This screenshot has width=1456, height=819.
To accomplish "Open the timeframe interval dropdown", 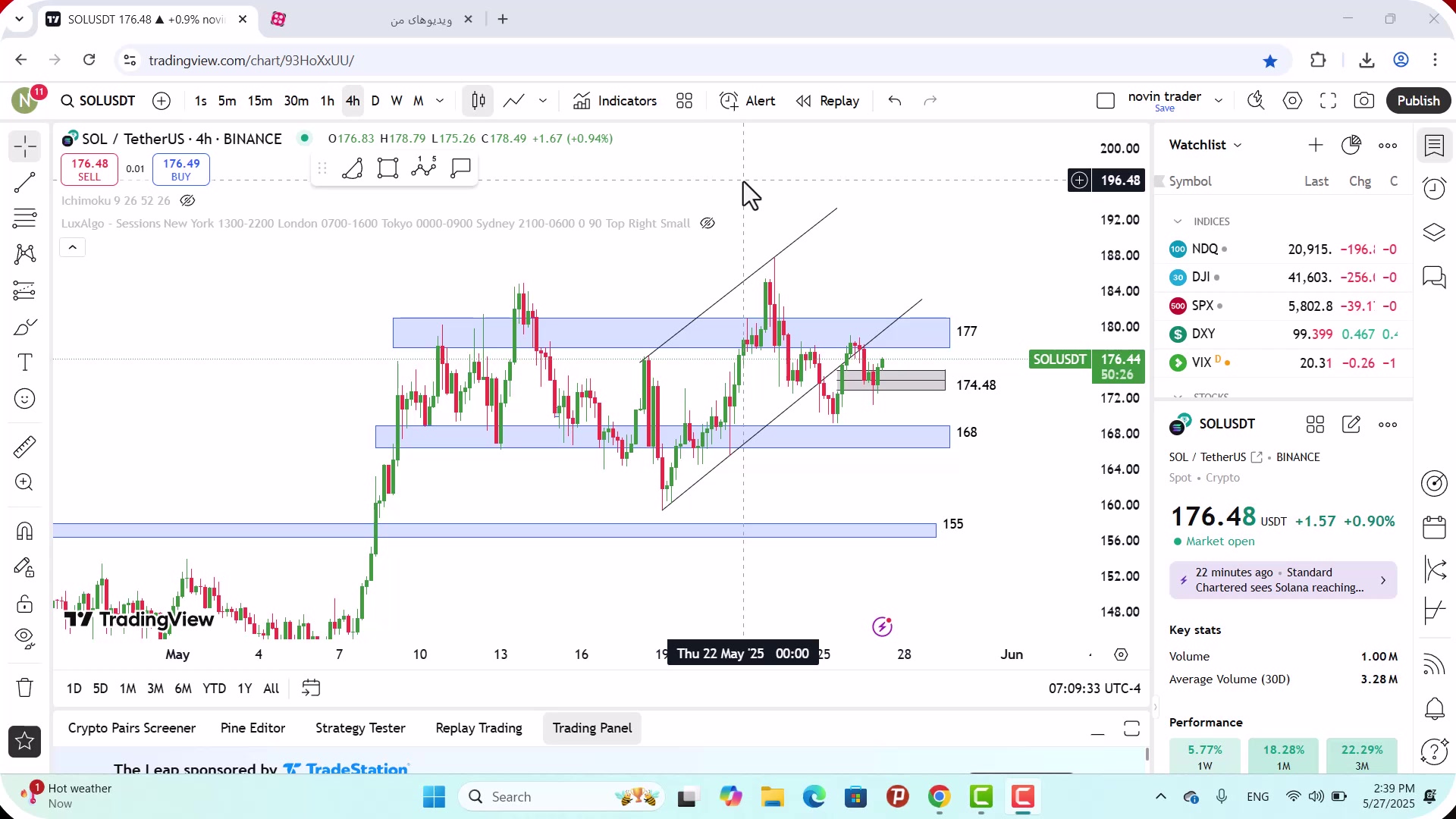I will (x=440, y=101).
